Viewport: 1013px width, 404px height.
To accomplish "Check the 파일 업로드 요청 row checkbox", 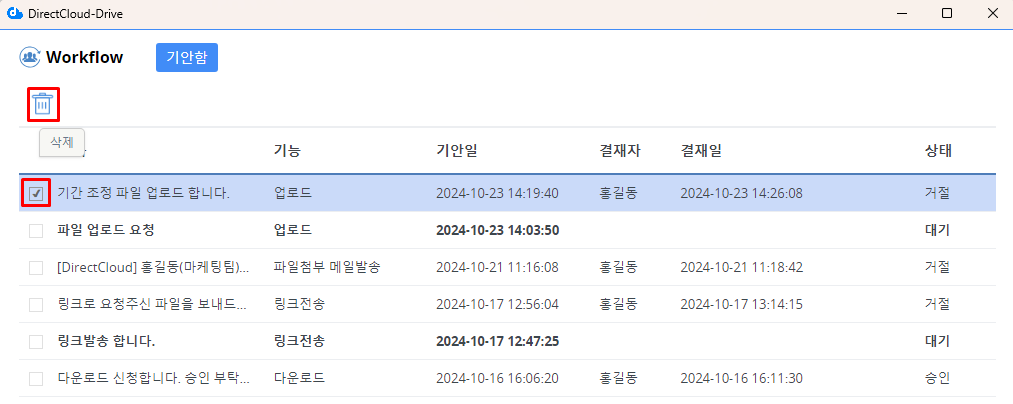I will [x=36, y=230].
